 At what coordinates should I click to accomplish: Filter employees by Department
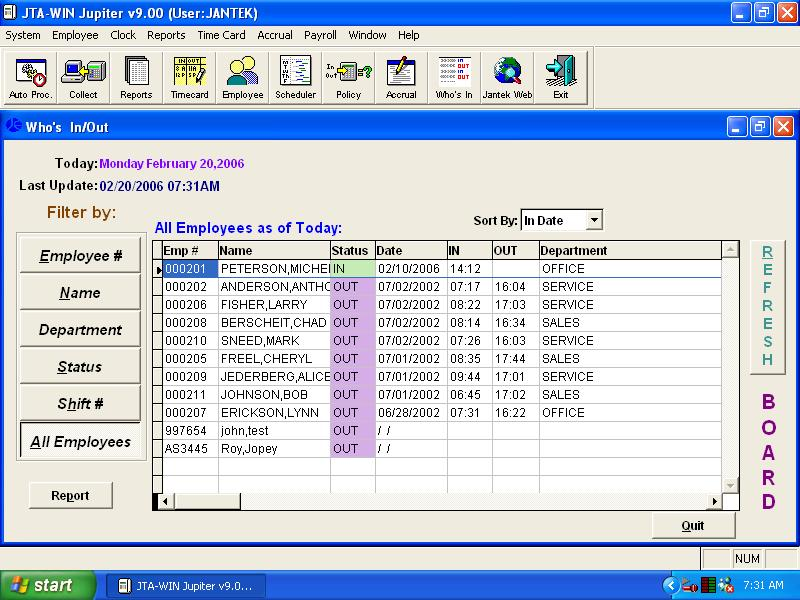[79, 329]
